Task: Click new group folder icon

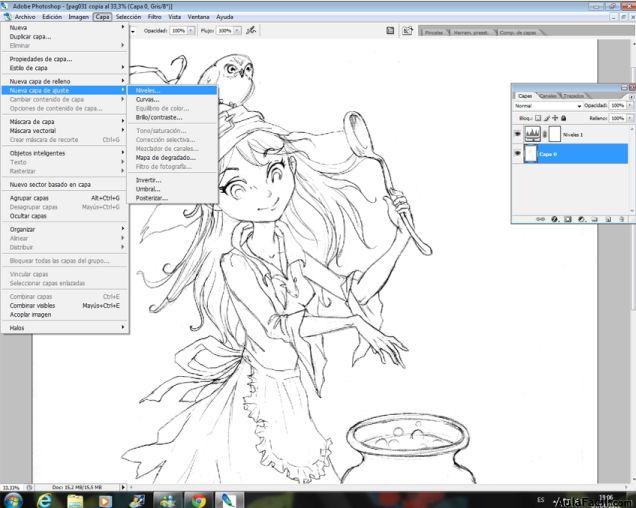Action: (595, 219)
